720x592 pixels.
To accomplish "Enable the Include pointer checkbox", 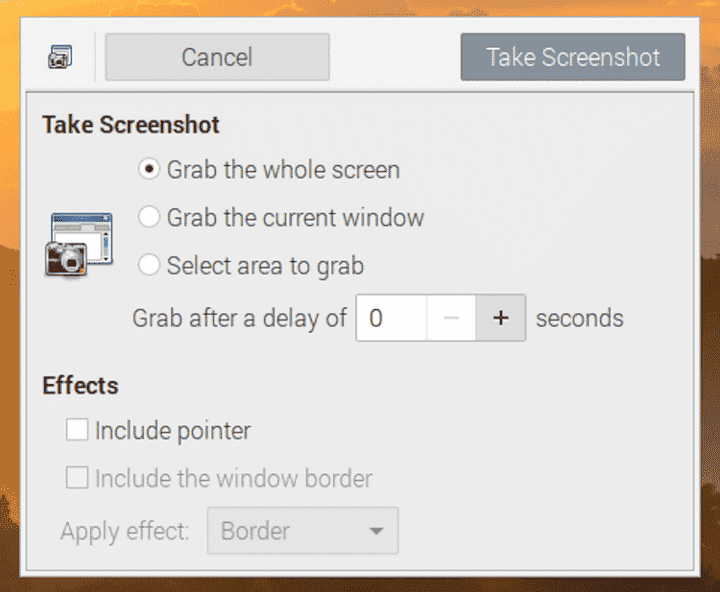I will pos(76,431).
